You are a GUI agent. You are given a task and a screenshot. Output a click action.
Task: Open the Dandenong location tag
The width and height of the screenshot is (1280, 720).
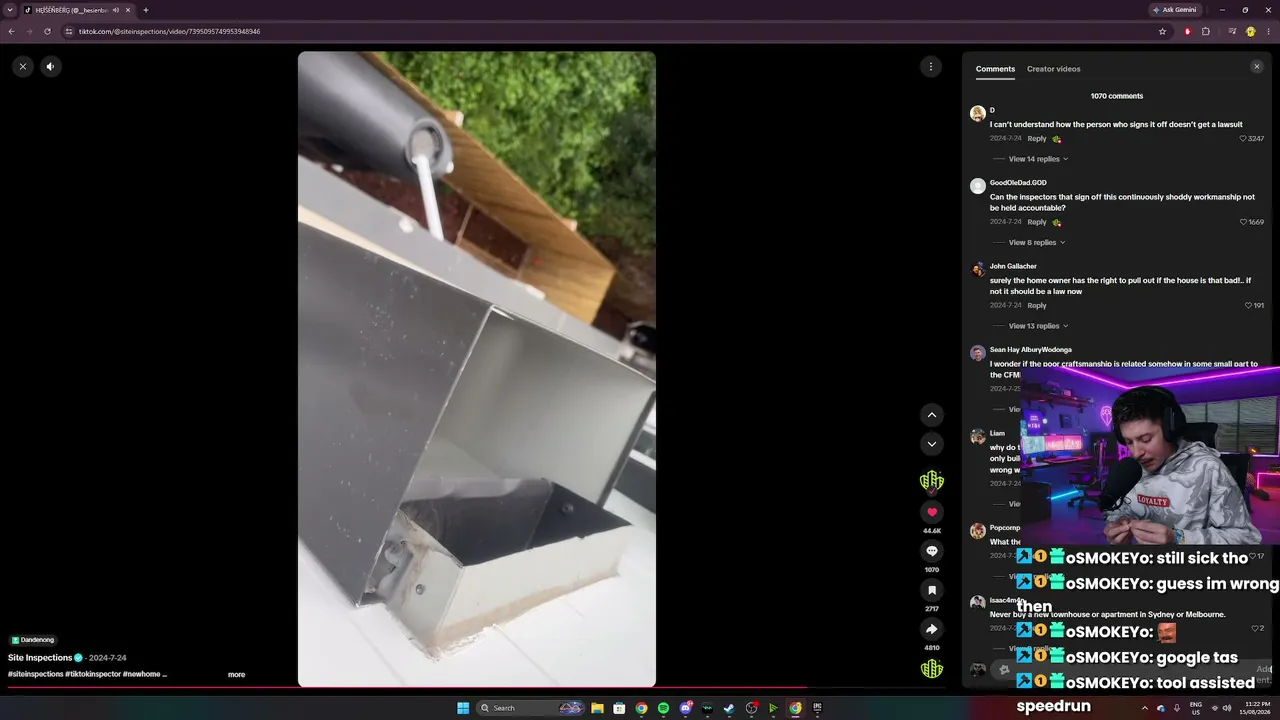click(x=33, y=640)
